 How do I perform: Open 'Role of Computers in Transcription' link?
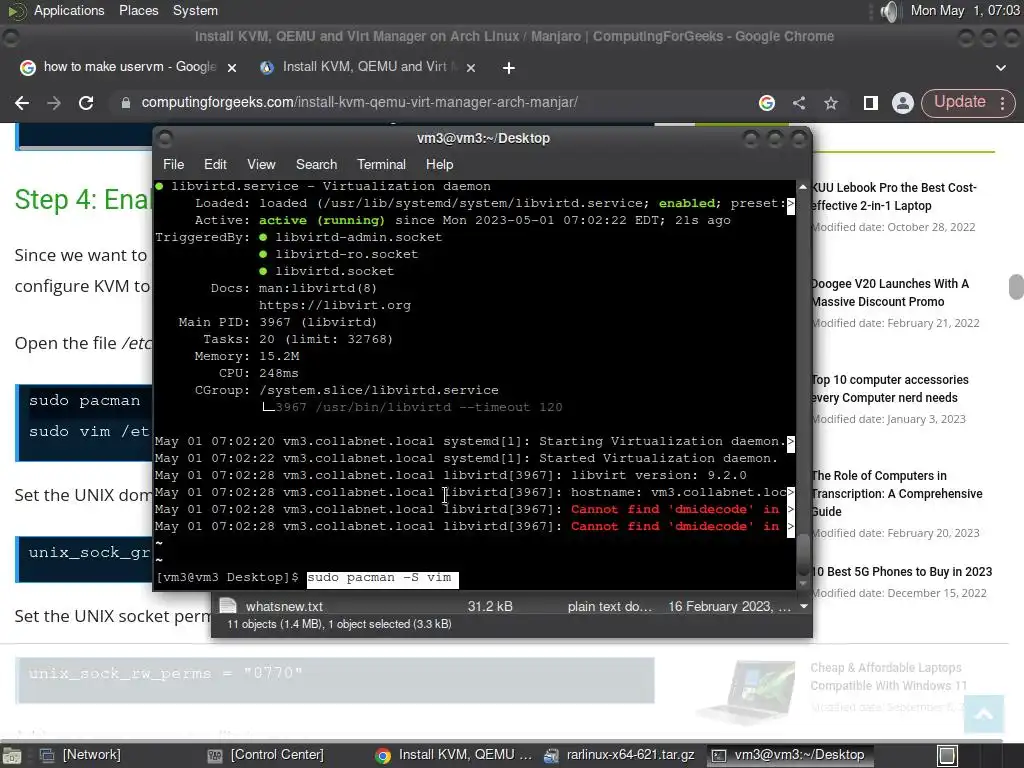coord(896,494)
